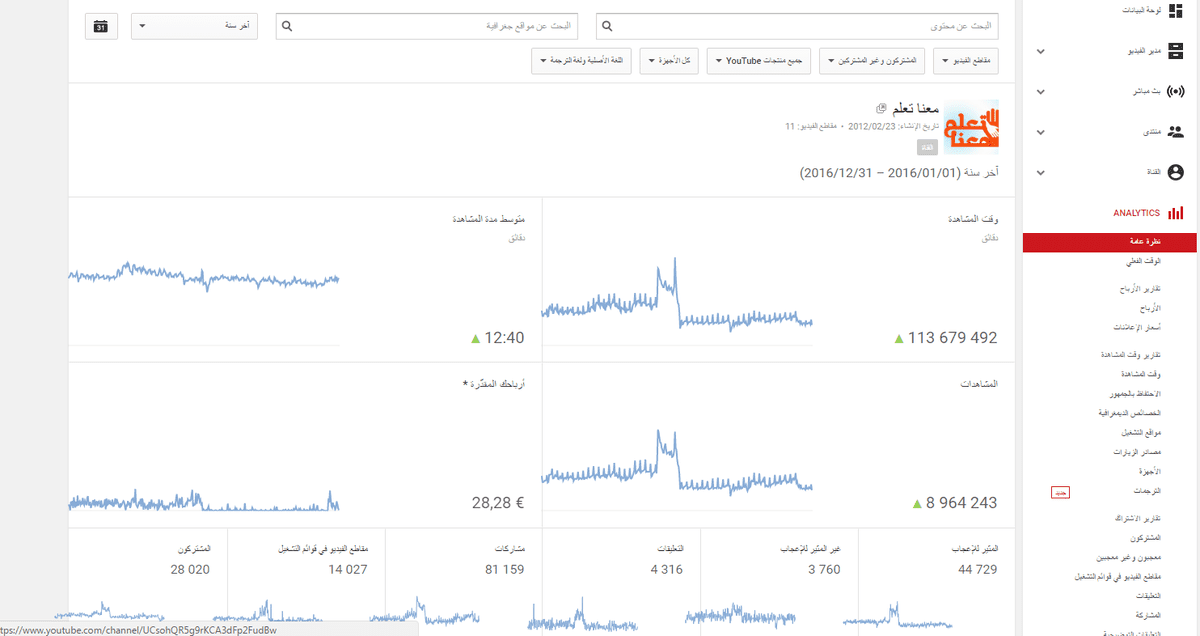Click the Video Manager (مدير الفيديو) icon
Screen dimensions: 1200x636
pyautogui.click(x=1176, y=50)
